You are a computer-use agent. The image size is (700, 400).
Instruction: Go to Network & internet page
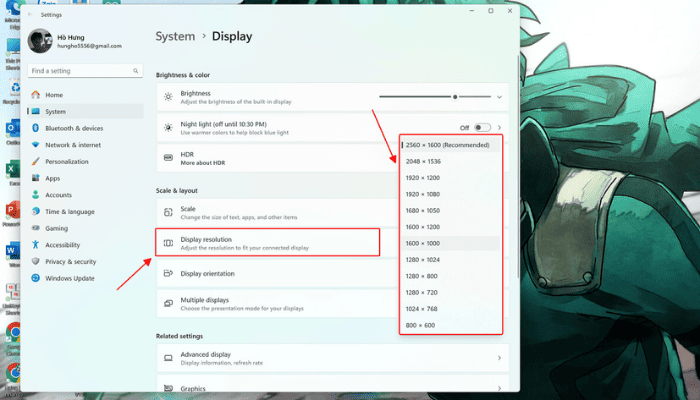(73, 145)
